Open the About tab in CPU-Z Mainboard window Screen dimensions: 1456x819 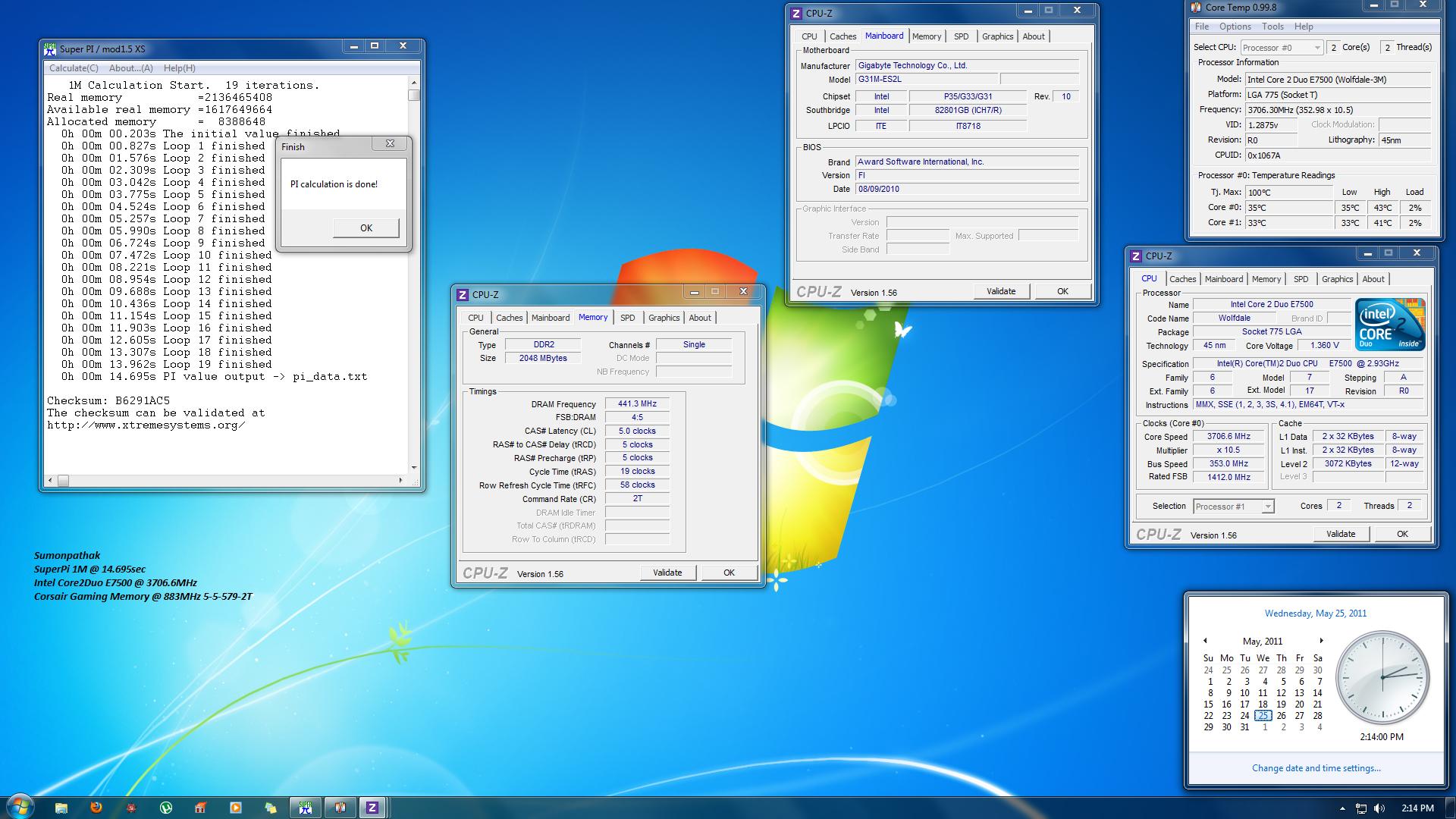(x=1033, y=36)
